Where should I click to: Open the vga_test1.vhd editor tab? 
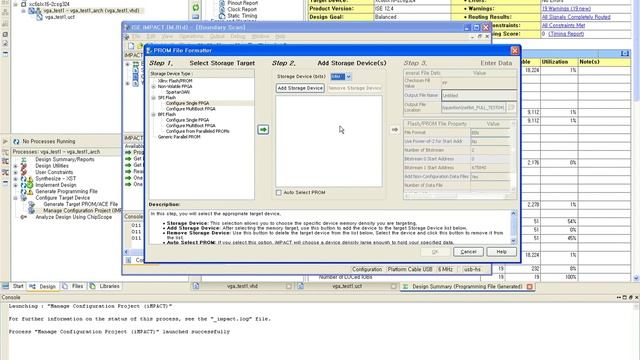tap(242, 287)
